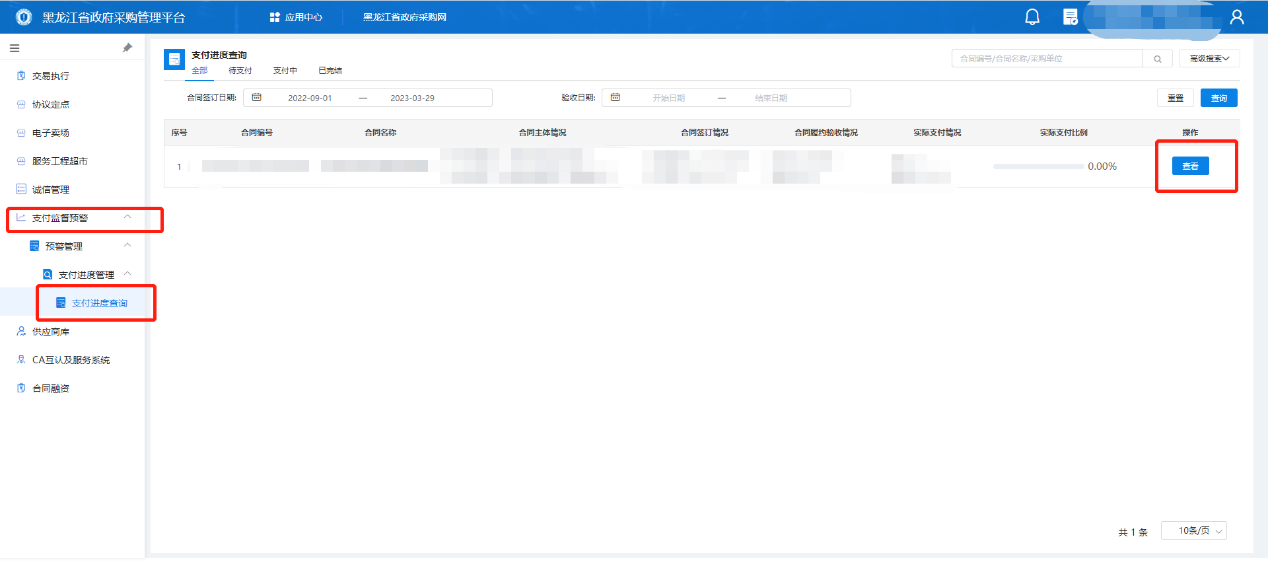The height and width of the screenshot is (572, 1268).
Task: Click the 0.00% payment progress bar
Action: click(x=1038, y=166)
